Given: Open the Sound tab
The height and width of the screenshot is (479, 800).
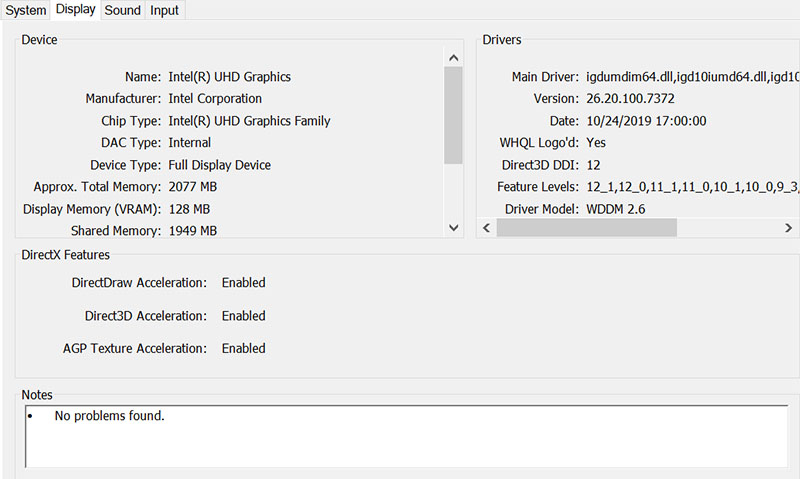Looking at the screenshot, I should (x=123, y=10).
